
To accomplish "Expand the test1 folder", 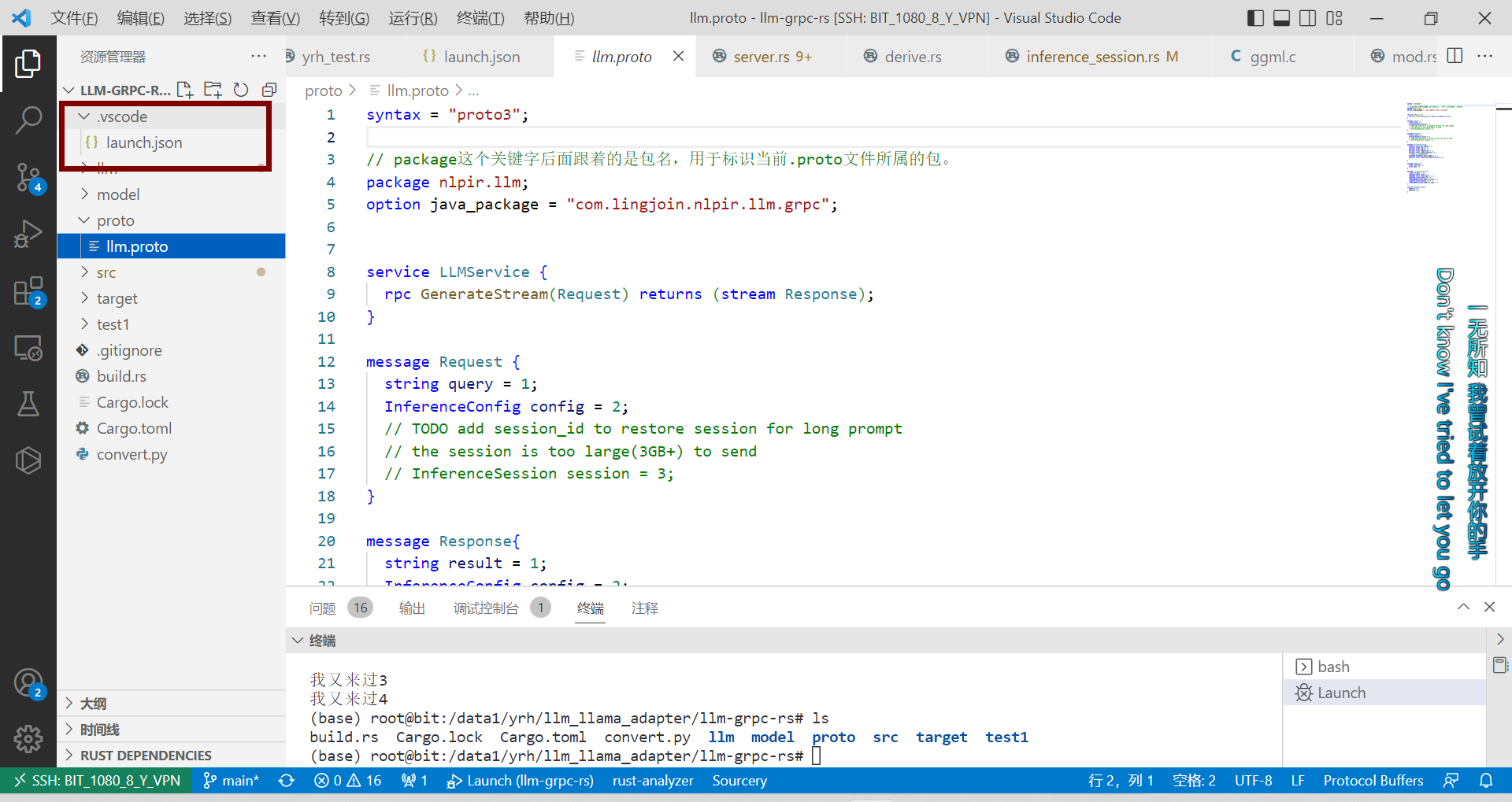I will click(171, 324).
